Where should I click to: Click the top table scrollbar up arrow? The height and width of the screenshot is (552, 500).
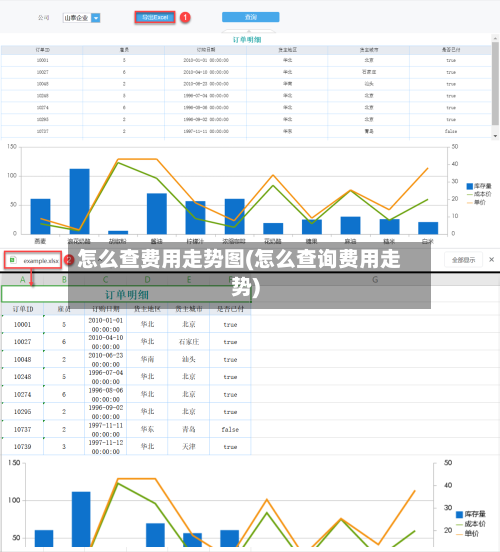pyautogui.click(x=495, y=38)
